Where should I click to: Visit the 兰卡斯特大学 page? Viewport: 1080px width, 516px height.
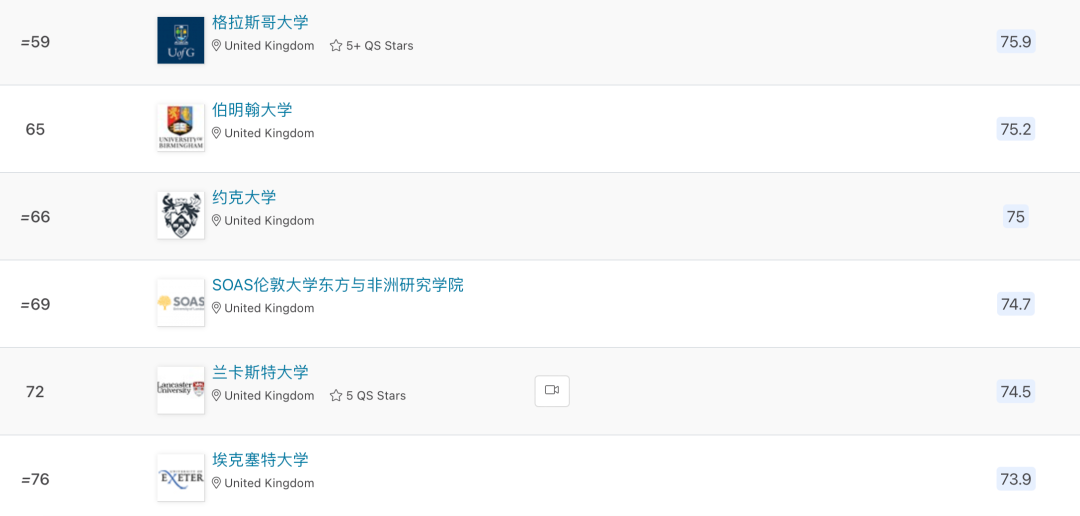tap(260, 373)
